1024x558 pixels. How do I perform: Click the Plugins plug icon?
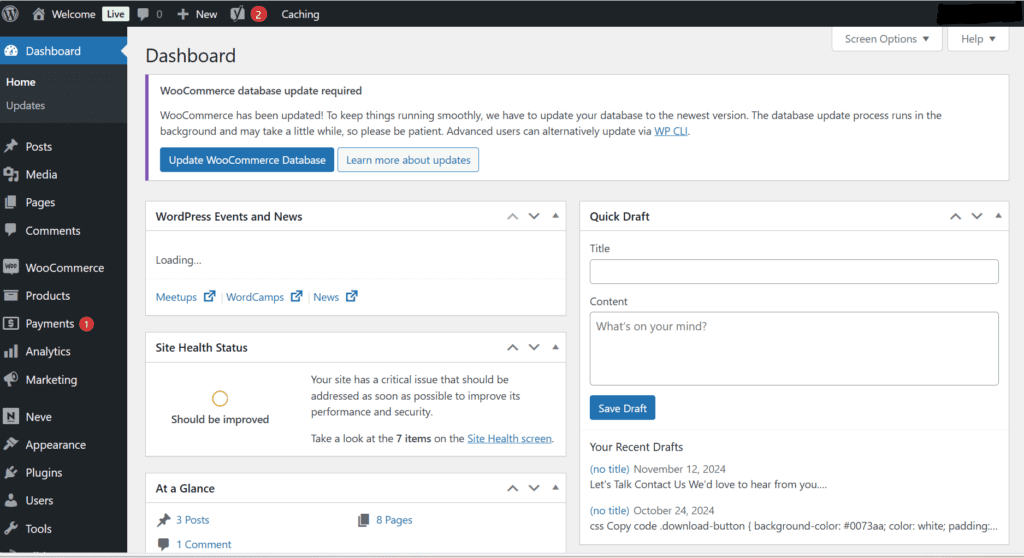coord(11,472)
